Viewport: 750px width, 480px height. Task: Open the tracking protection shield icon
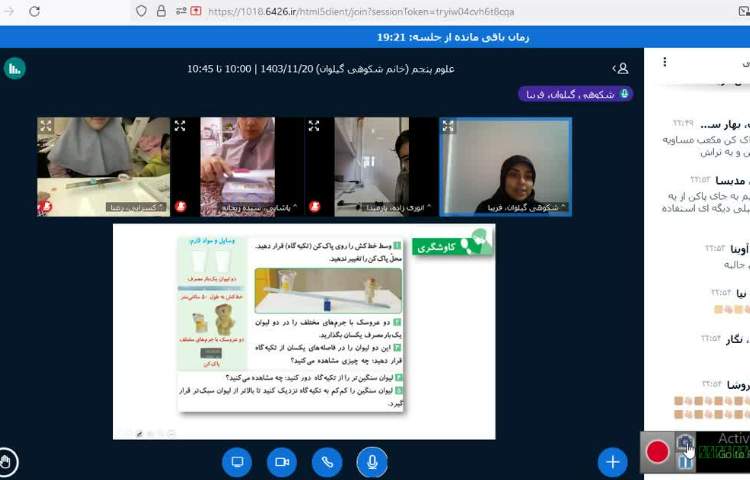coord(141,11)
